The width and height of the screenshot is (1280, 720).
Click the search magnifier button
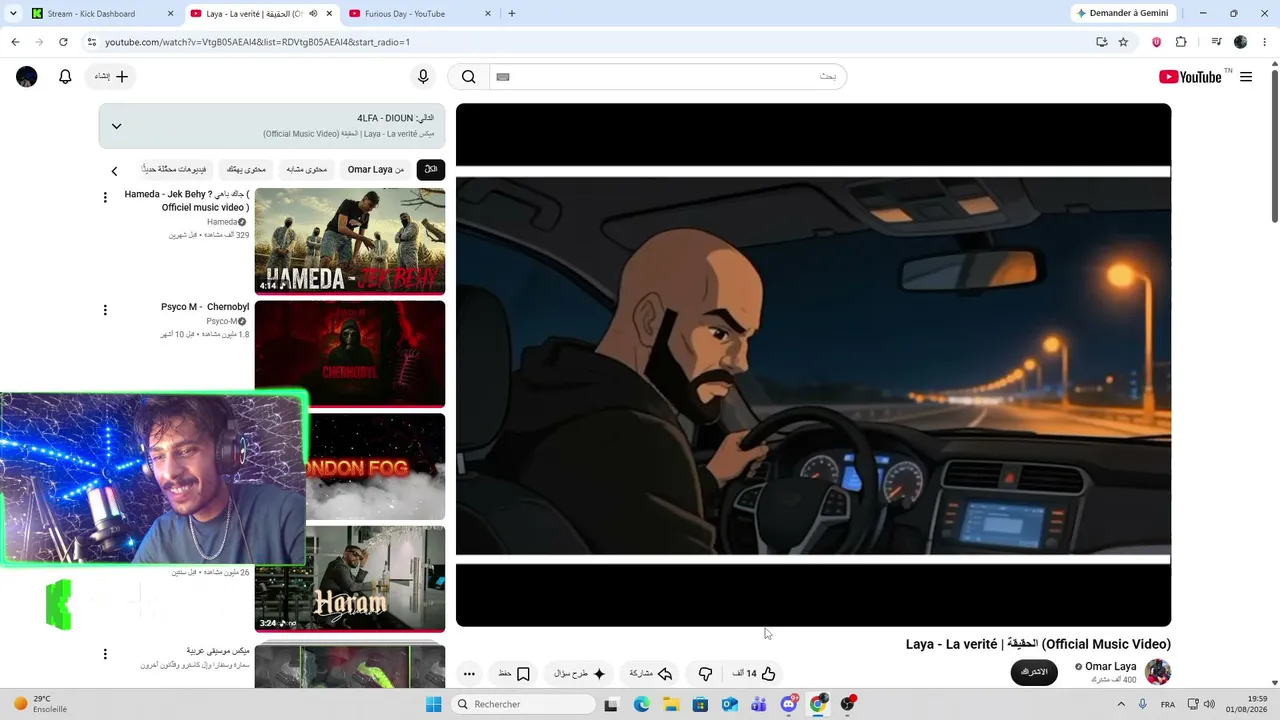469,77
